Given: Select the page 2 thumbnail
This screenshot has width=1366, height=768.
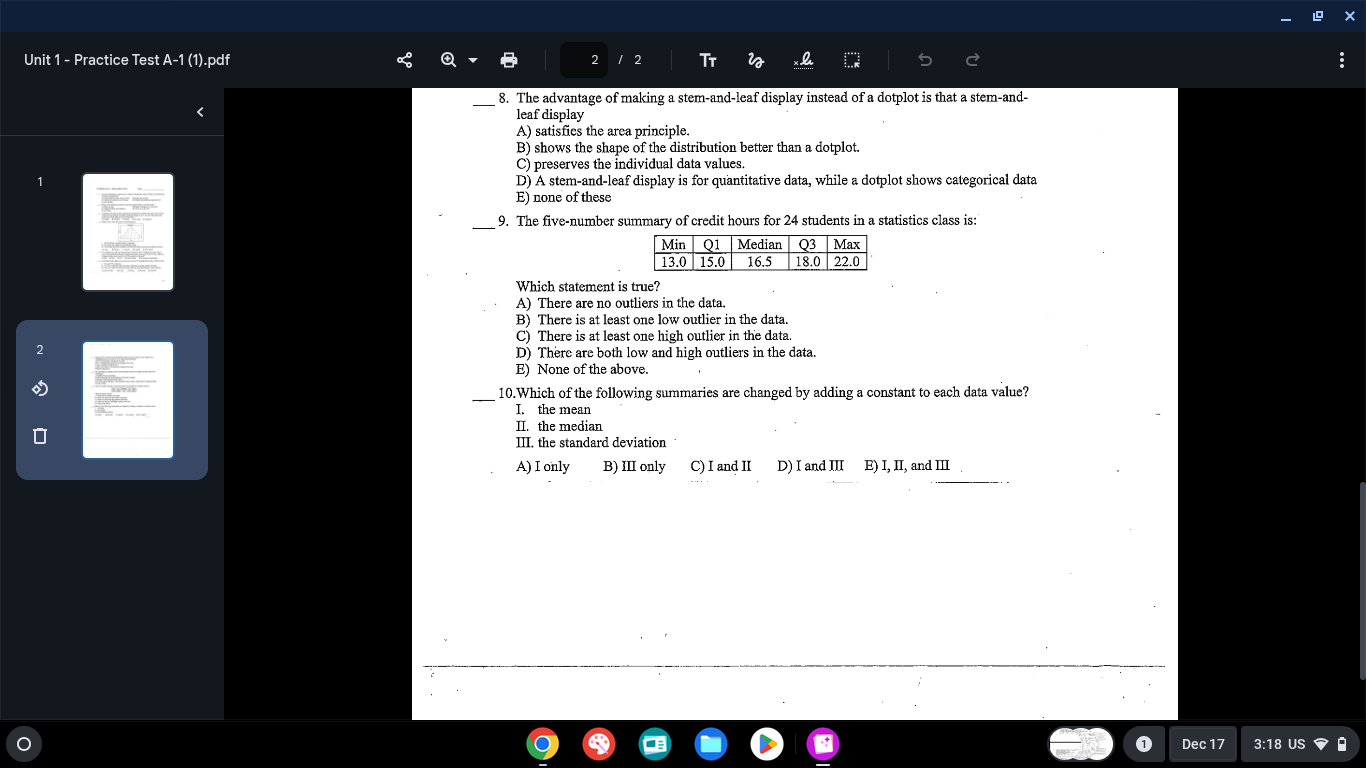Looking at the screenshot, I should click(128, 400).
